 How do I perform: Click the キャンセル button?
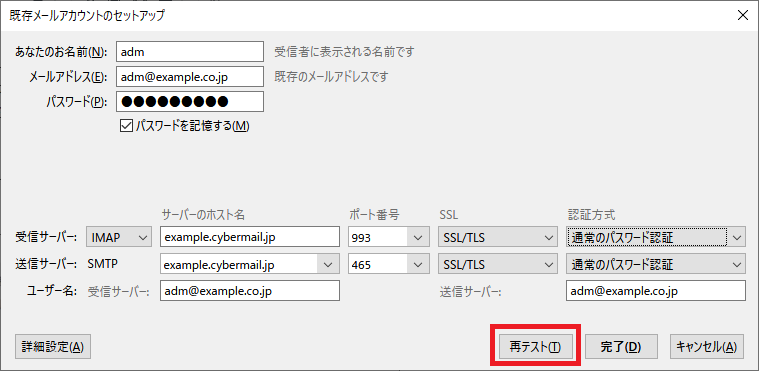707,346
